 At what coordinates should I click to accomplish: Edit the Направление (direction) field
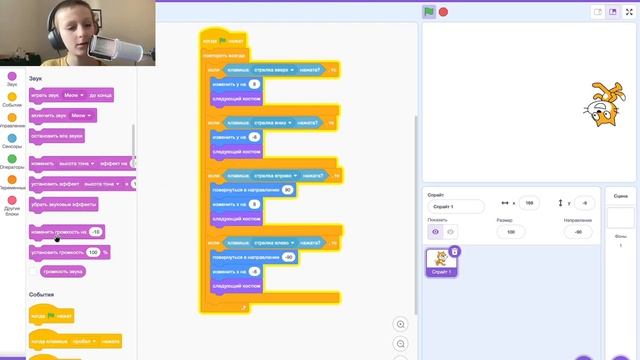(x=578, y=232)
